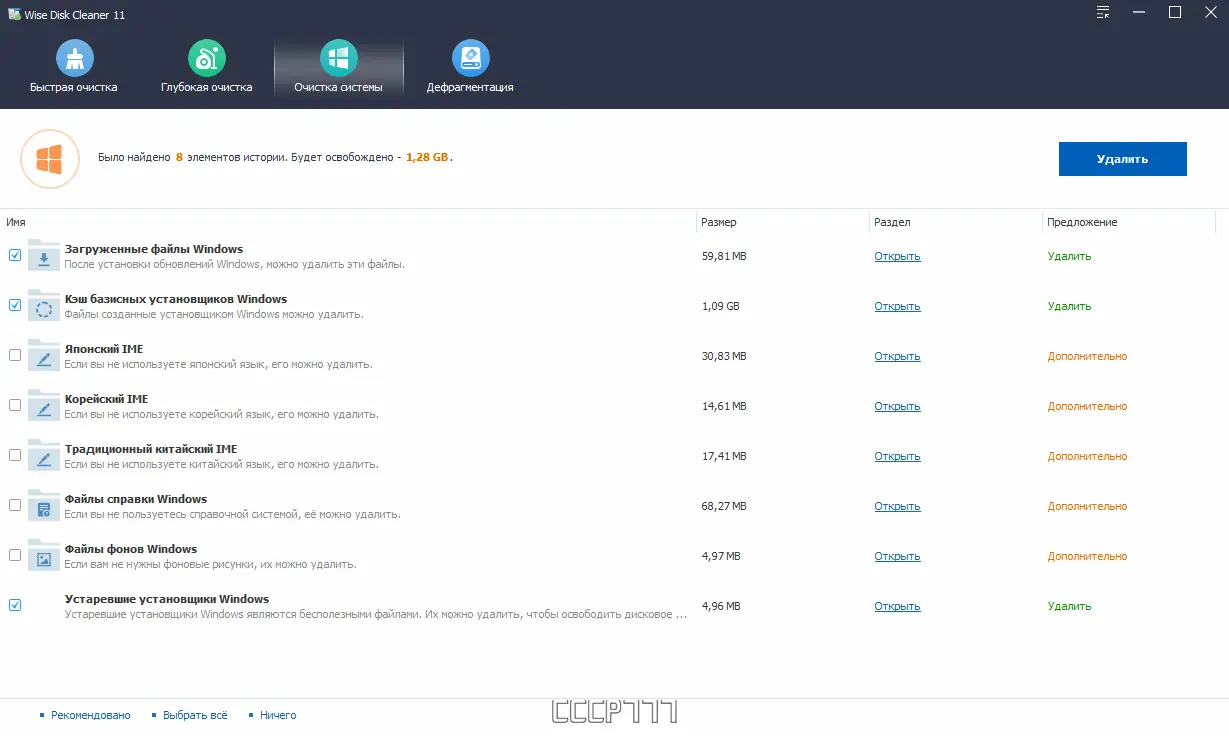
Task: Check the Корейский IME checkbox
Action: 15,405
